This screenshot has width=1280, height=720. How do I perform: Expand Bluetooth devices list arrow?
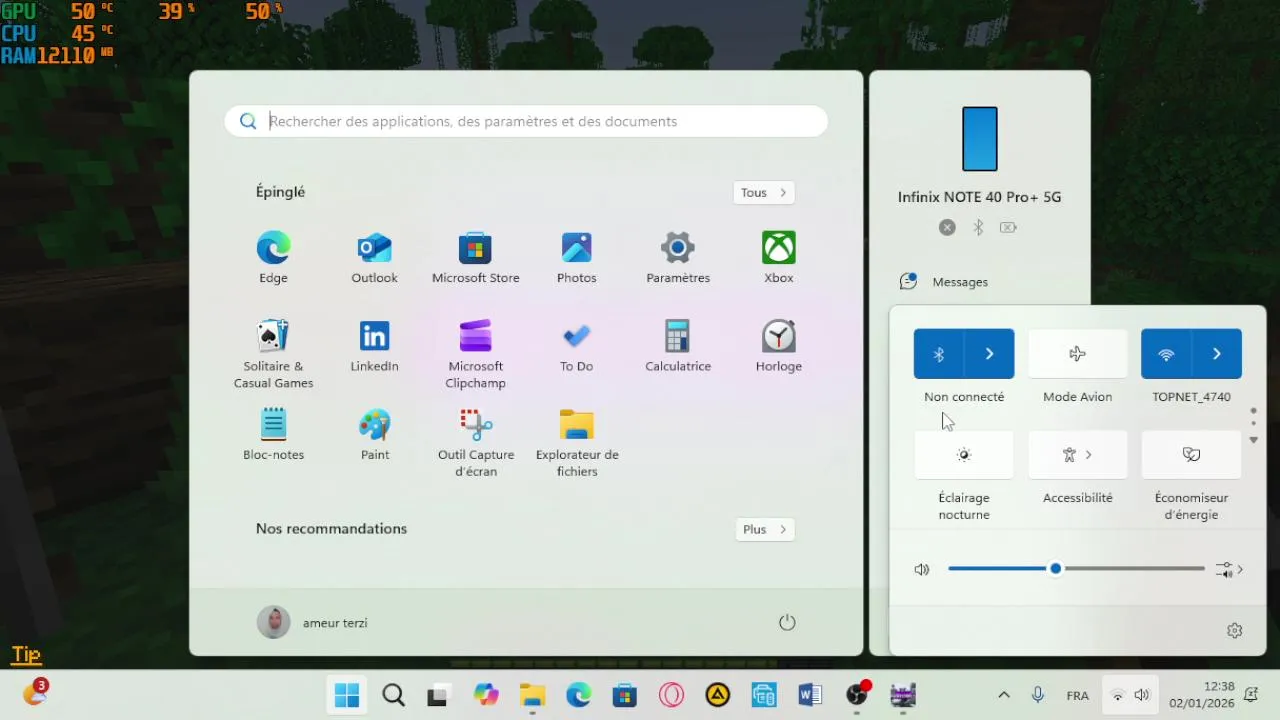tap(989, 354)
